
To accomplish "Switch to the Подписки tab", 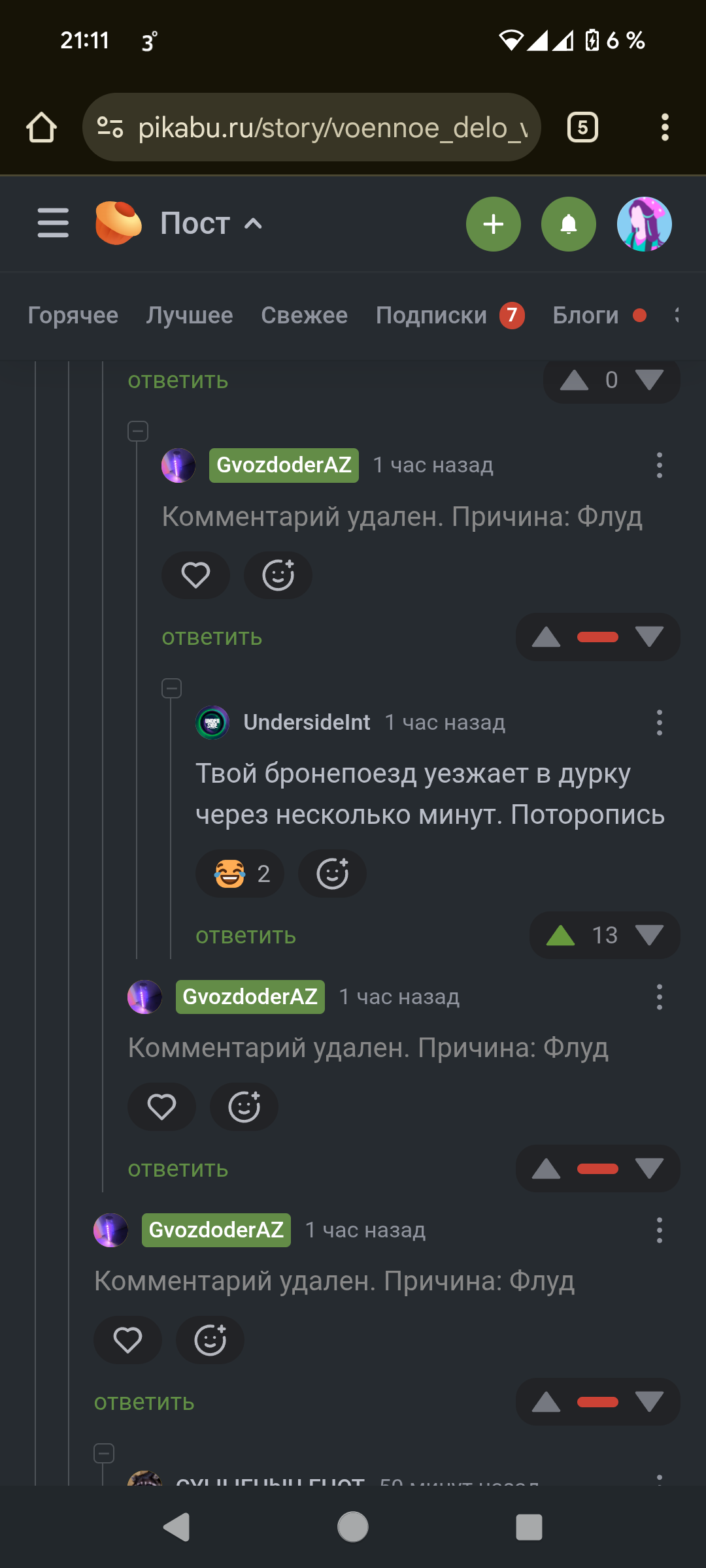I will (x=431, y=316).
